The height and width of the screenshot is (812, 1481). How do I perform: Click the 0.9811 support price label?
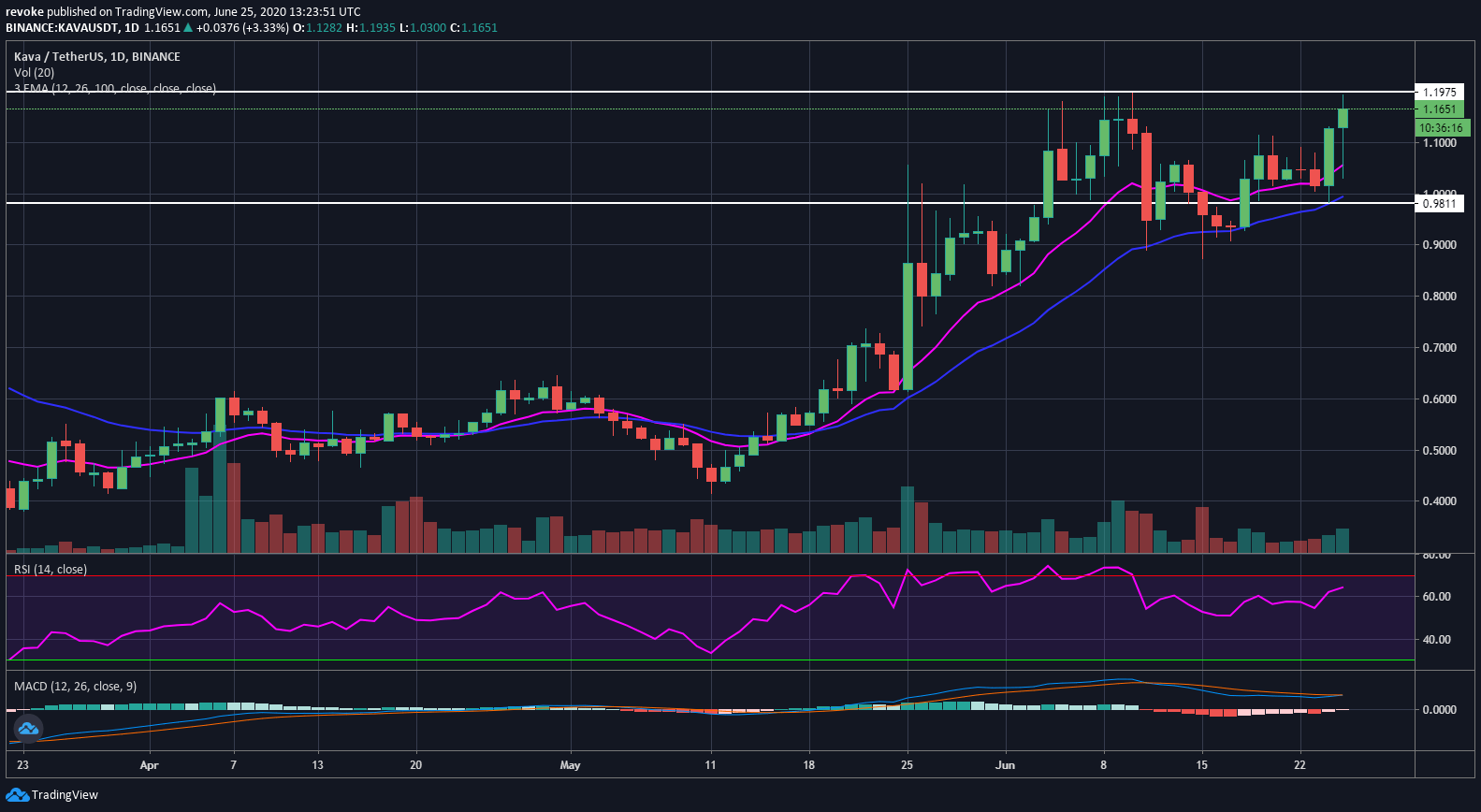tap(1440, 203)
